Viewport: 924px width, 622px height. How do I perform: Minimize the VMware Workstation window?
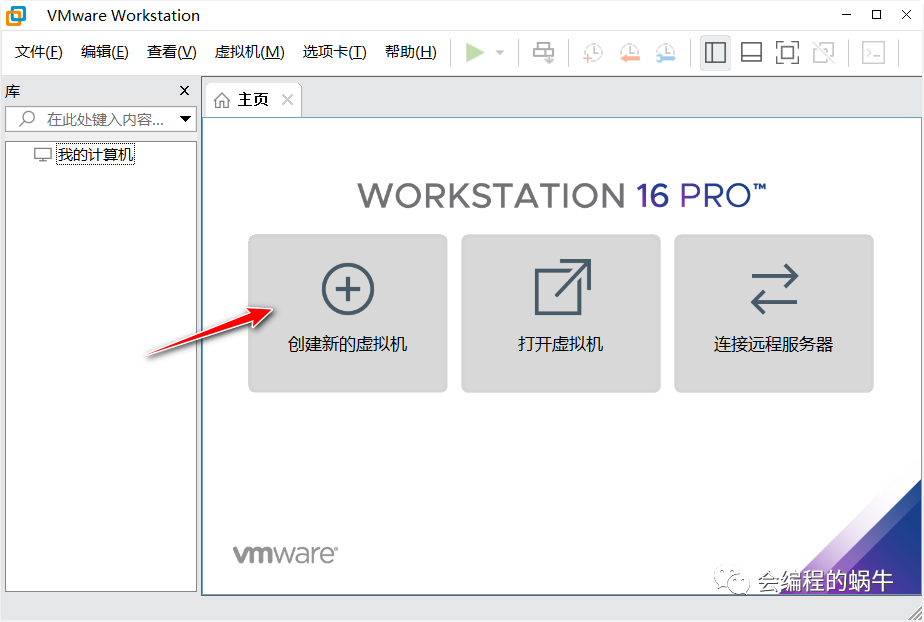coord(847,15)
